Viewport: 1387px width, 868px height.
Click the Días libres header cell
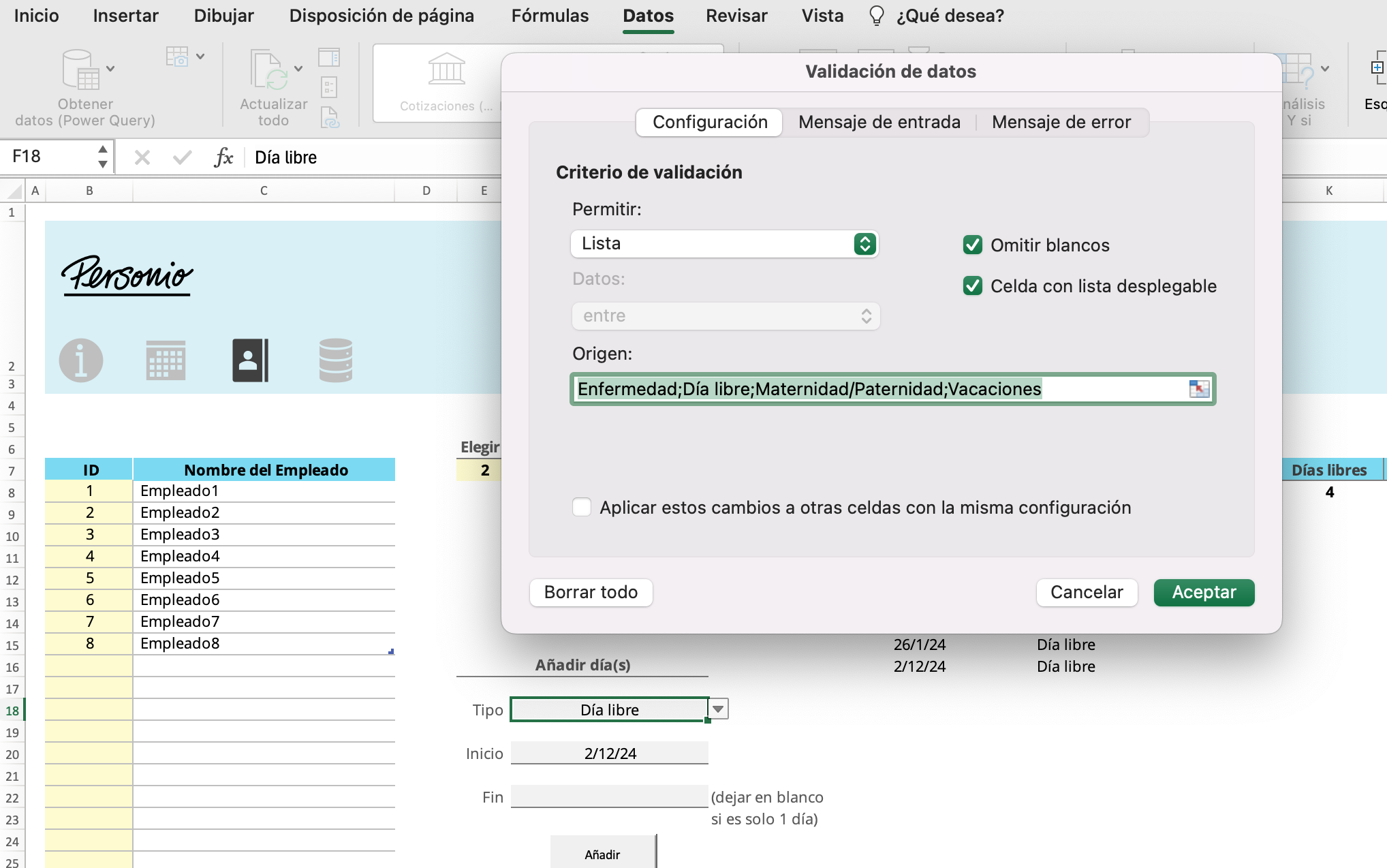pos(1329,469)
